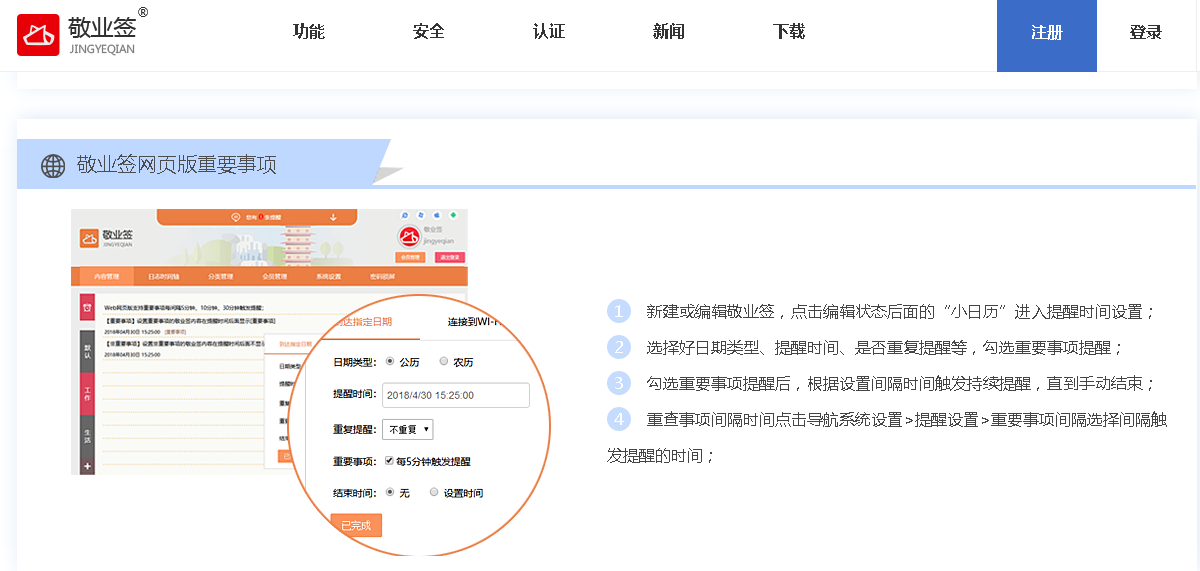Click the red 敬业签 cloud logo icon
1200x571 pixels.
[38, 34]
